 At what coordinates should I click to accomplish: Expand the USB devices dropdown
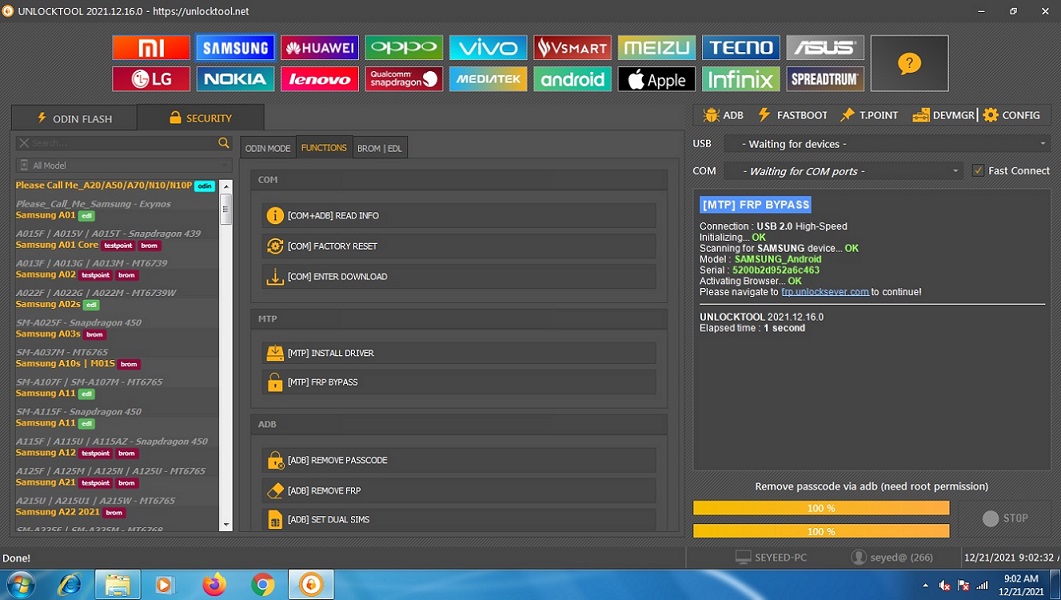coord(887,144)
